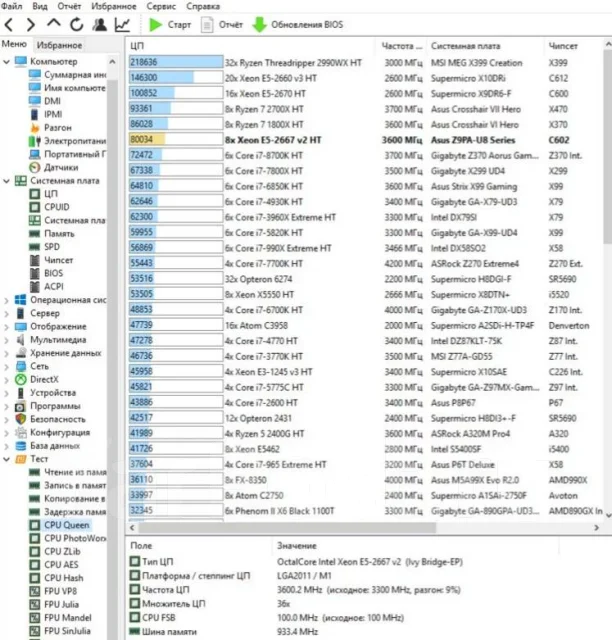Switch to the Меню sidebar tab

14,44
